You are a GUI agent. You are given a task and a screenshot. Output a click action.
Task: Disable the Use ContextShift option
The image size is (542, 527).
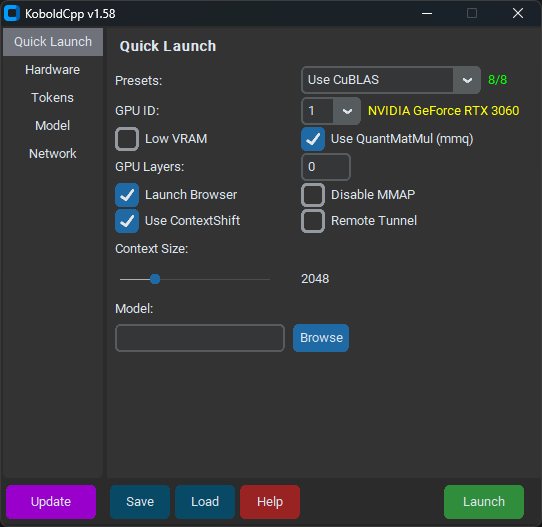tap(127, 221)
